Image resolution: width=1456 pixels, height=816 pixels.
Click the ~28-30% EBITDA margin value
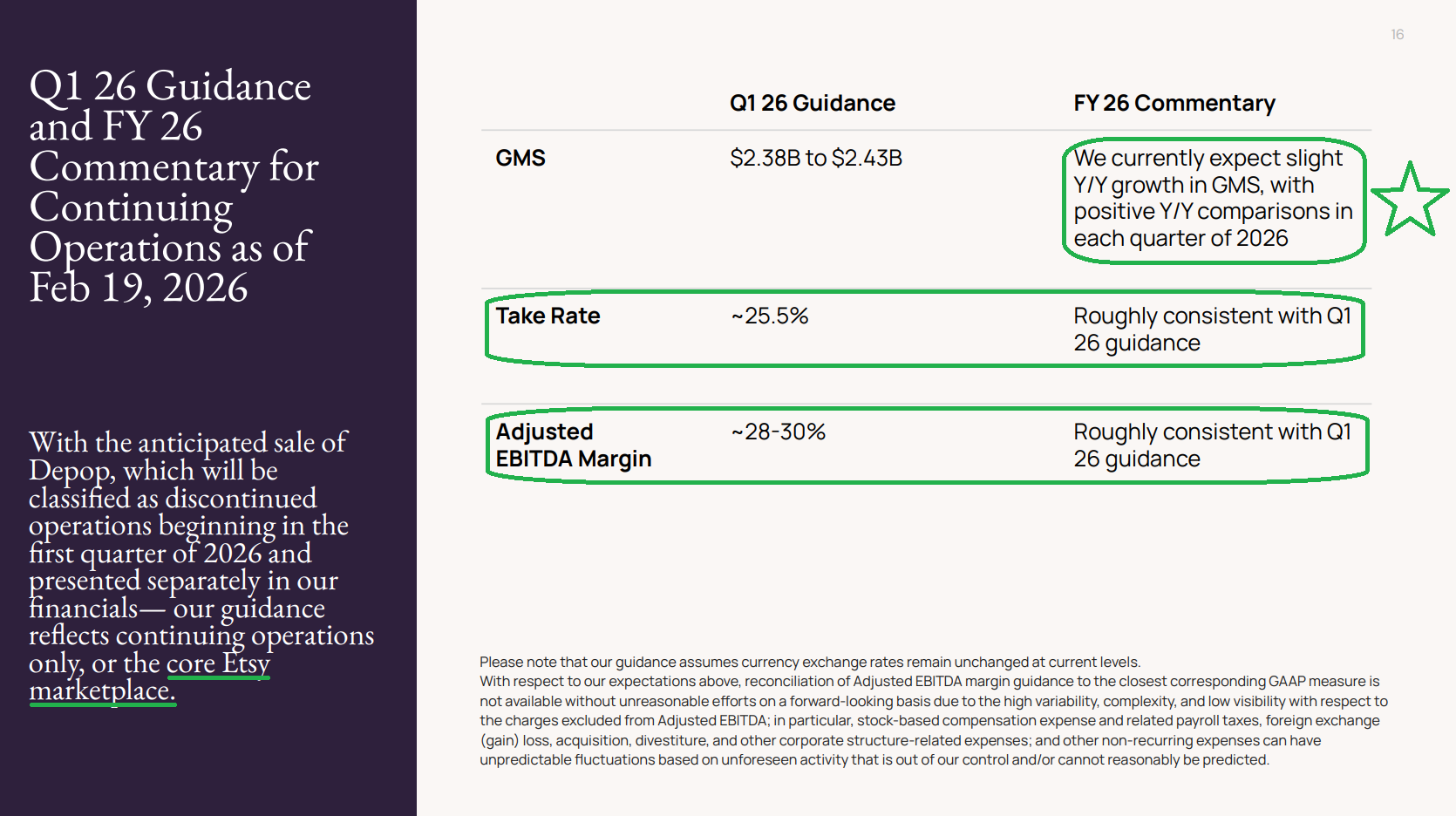[778, 432]
